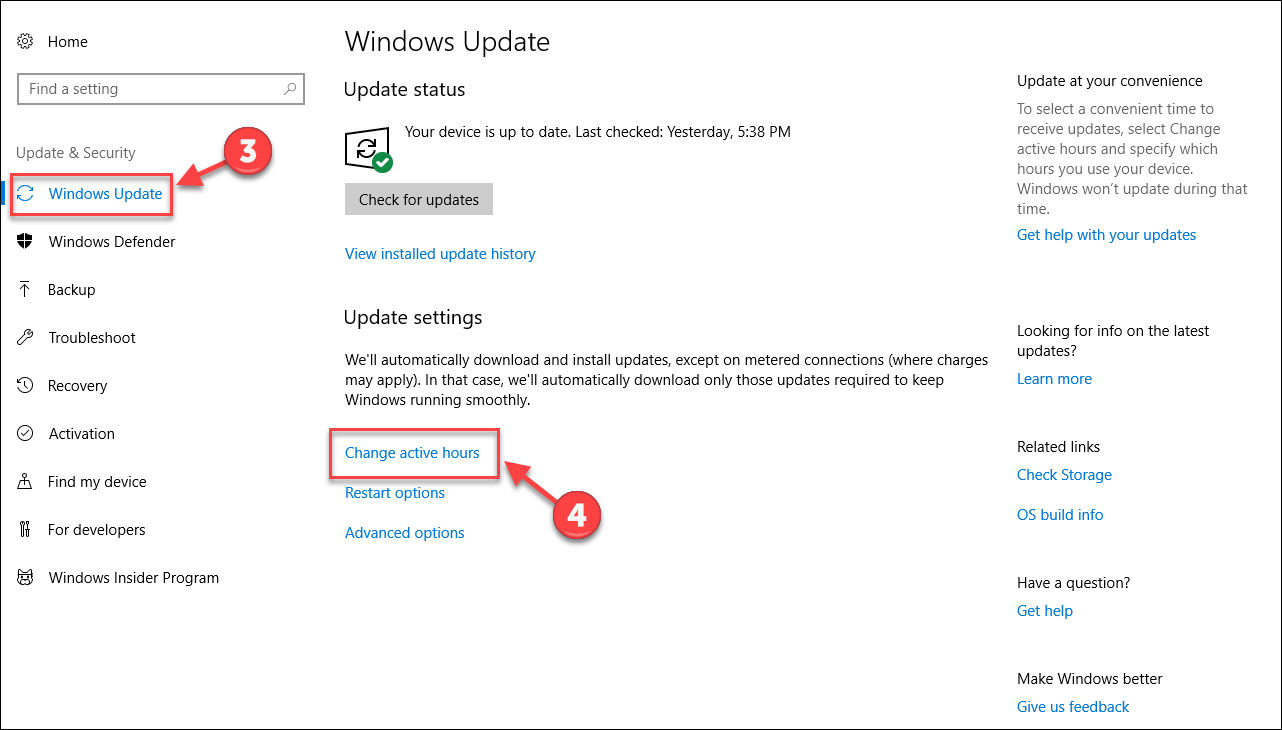Click the Windows Insider Program cat icon
The height and width of the screenshot is (730, 1282).
pos(26,578)
